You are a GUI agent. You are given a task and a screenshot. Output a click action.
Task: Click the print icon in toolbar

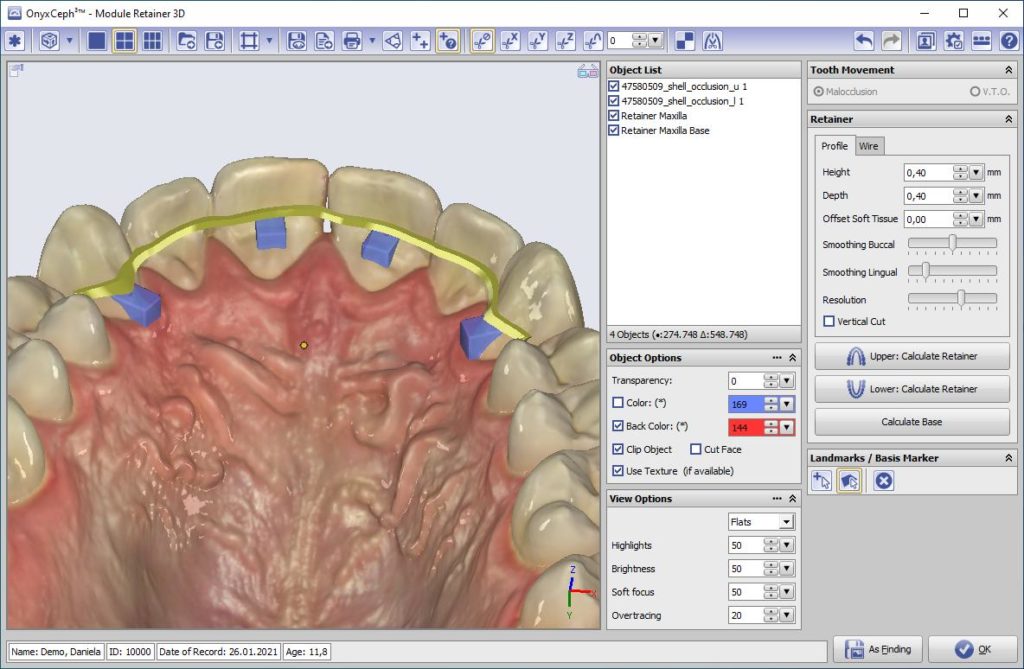tap(352, 41)
